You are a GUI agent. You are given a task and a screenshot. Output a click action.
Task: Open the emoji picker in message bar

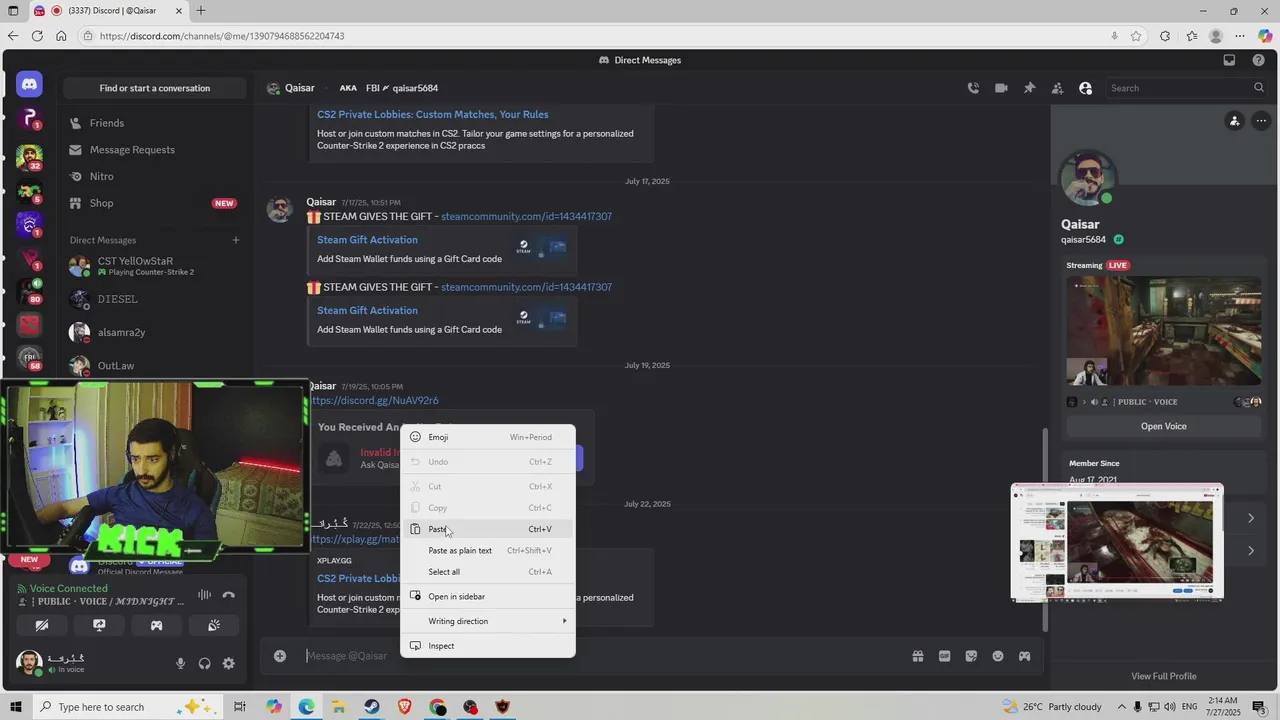tap(998, 656)
